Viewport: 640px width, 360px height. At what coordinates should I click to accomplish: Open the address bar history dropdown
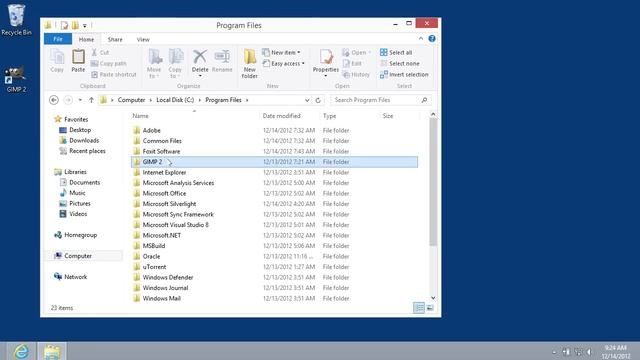point(307,100)
